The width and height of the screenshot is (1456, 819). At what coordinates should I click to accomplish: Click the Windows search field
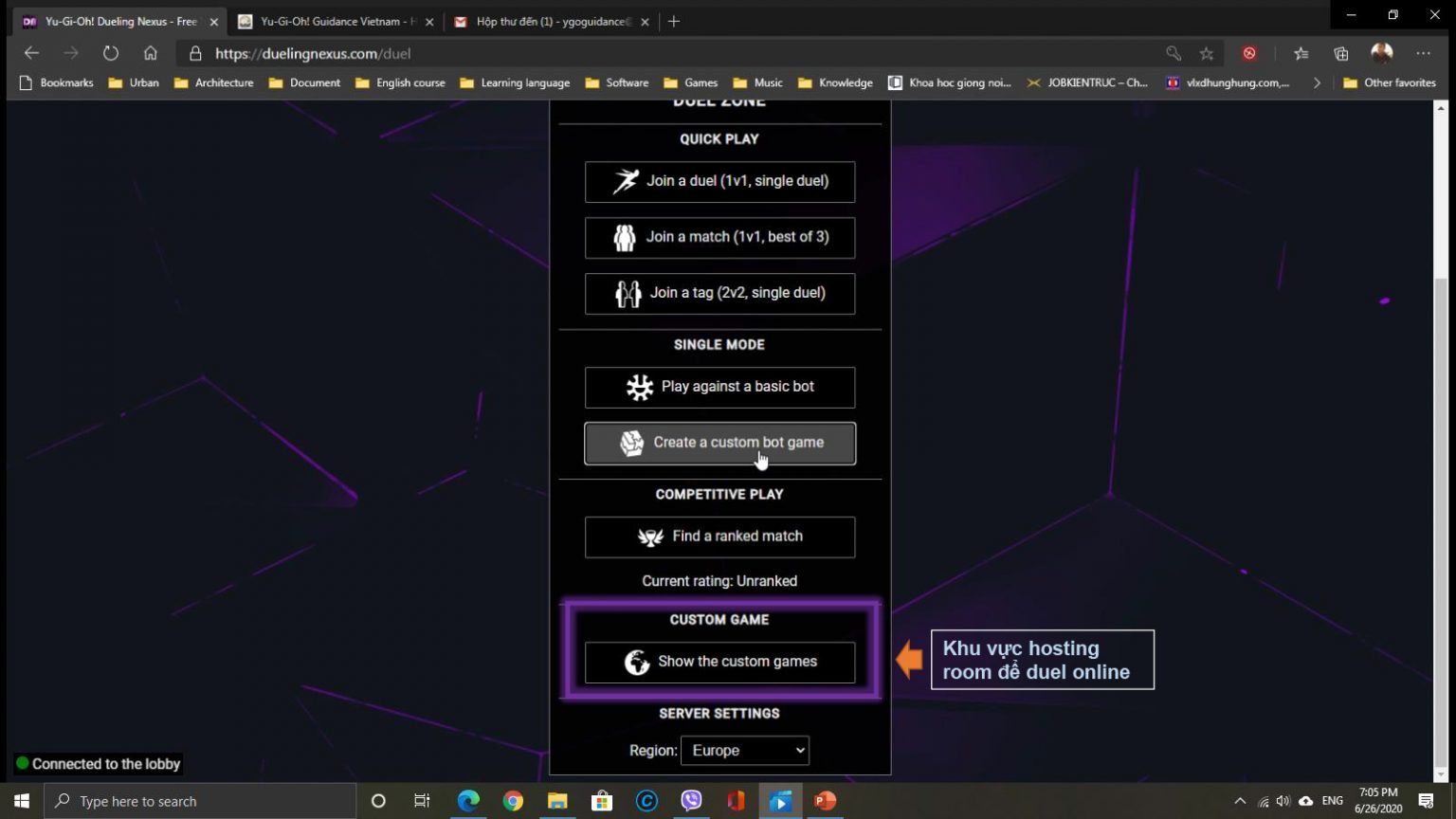[x=199, y=801]
